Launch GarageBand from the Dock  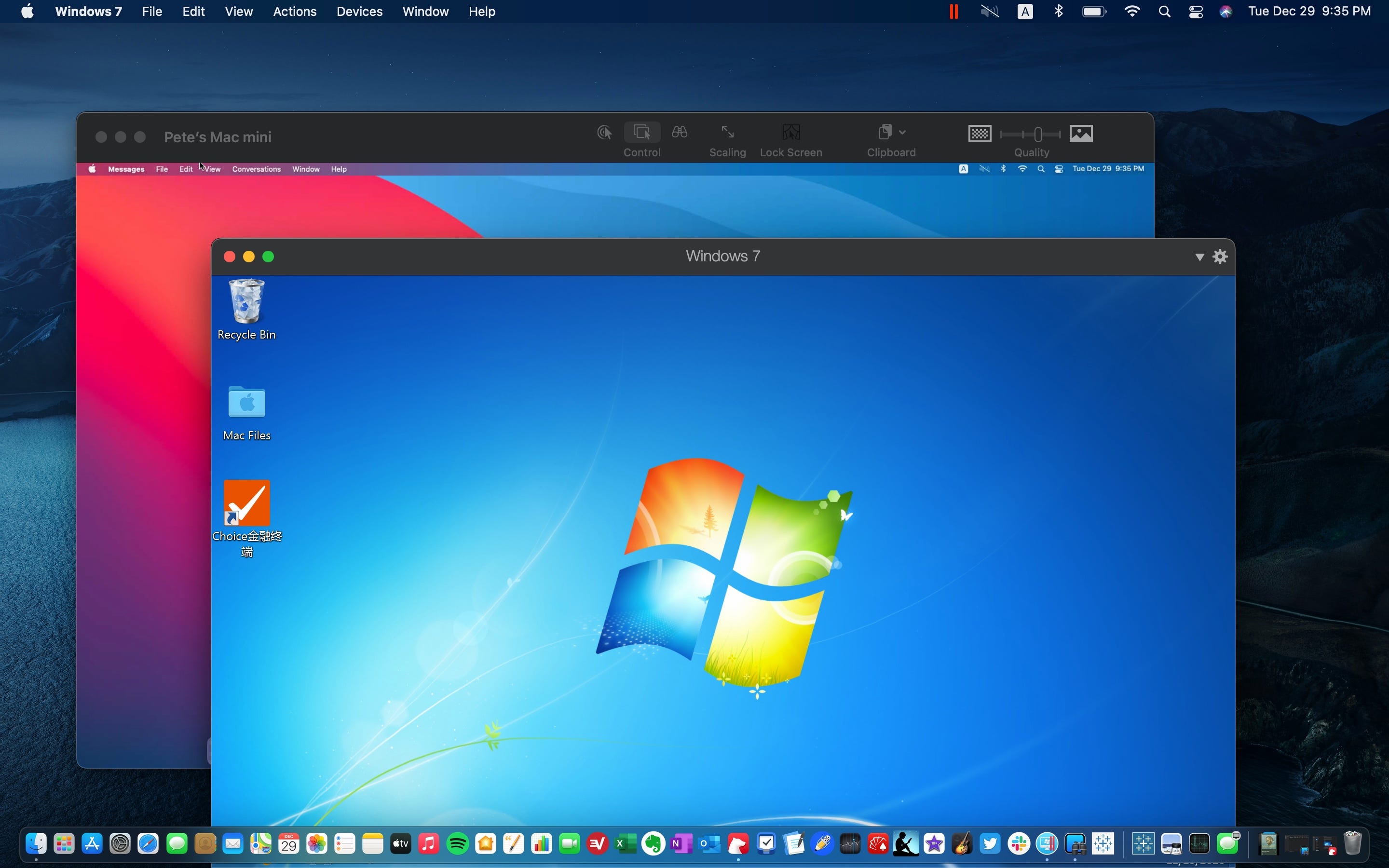point(963,844)
